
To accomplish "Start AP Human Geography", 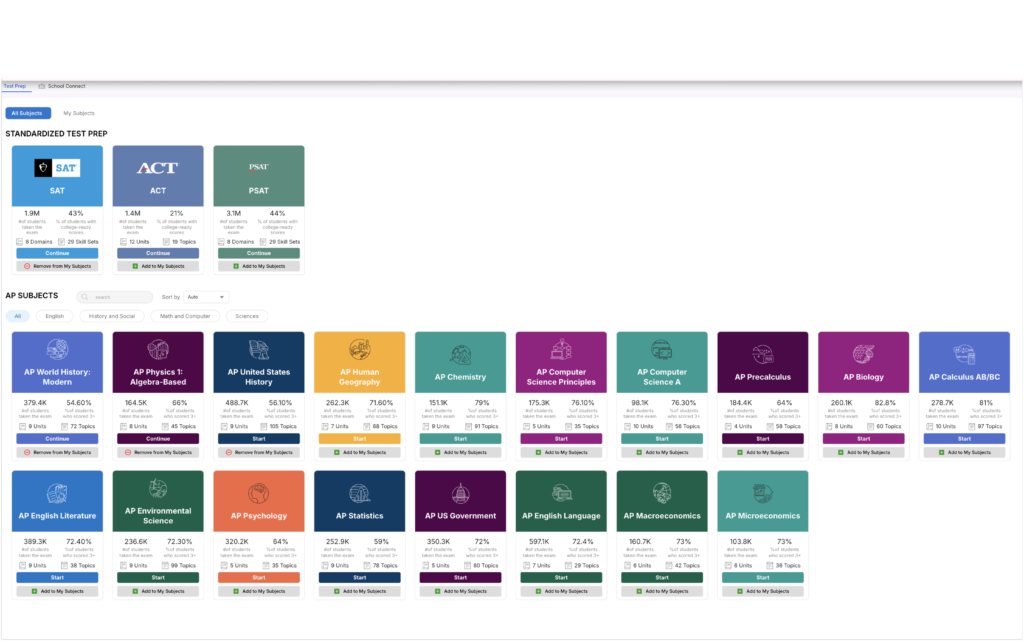I will [359, 439].
